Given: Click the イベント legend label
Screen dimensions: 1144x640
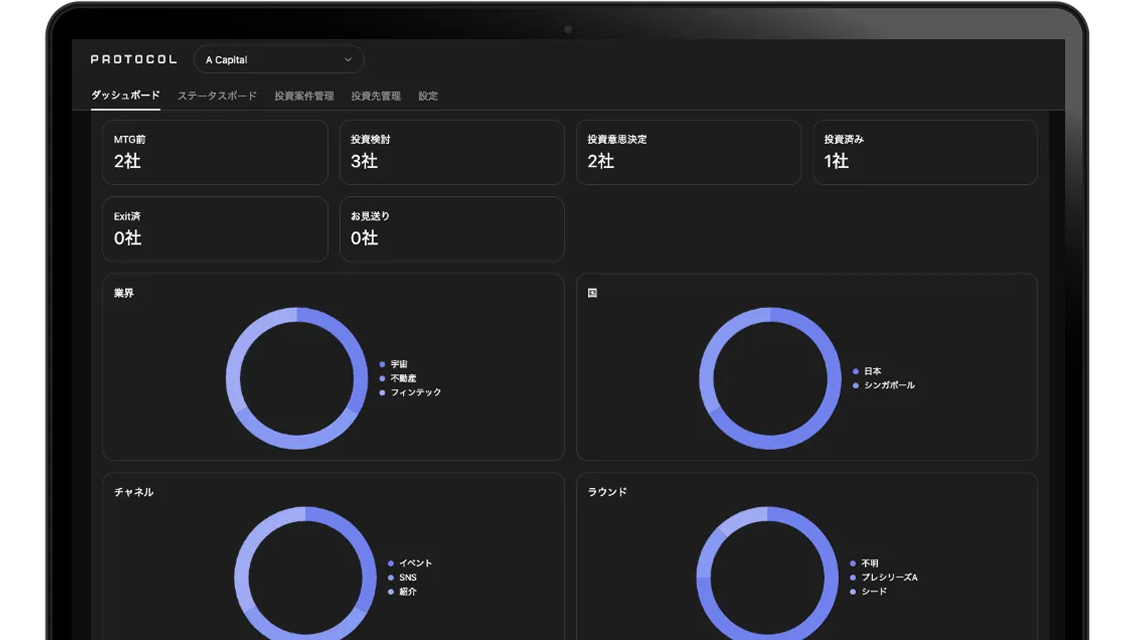Looking at the screenshot, I should point(416,563).
